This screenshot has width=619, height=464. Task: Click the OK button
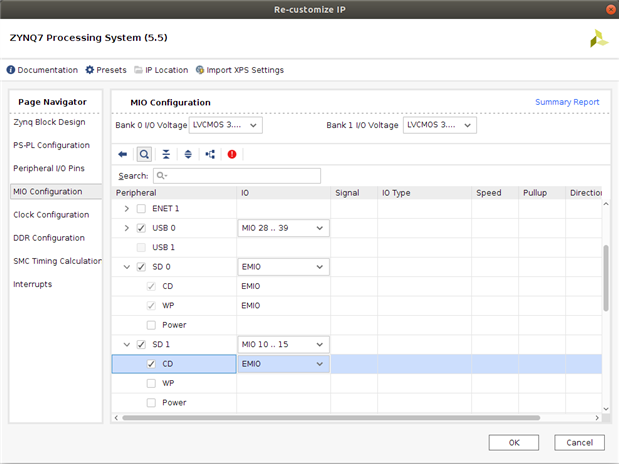click(x=514, y=442)
